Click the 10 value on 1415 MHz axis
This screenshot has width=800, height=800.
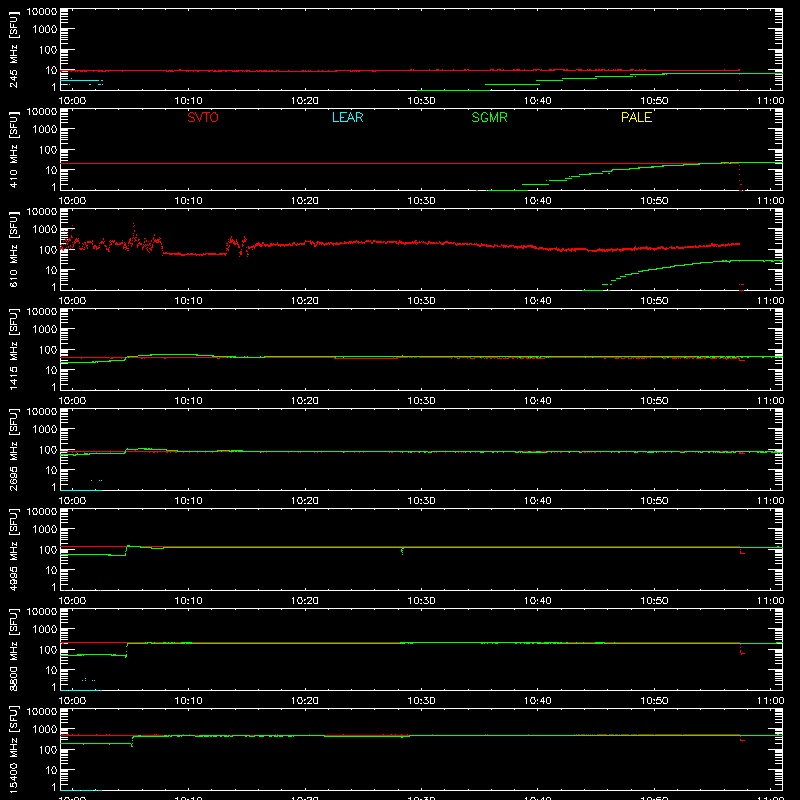click(51, 370)
